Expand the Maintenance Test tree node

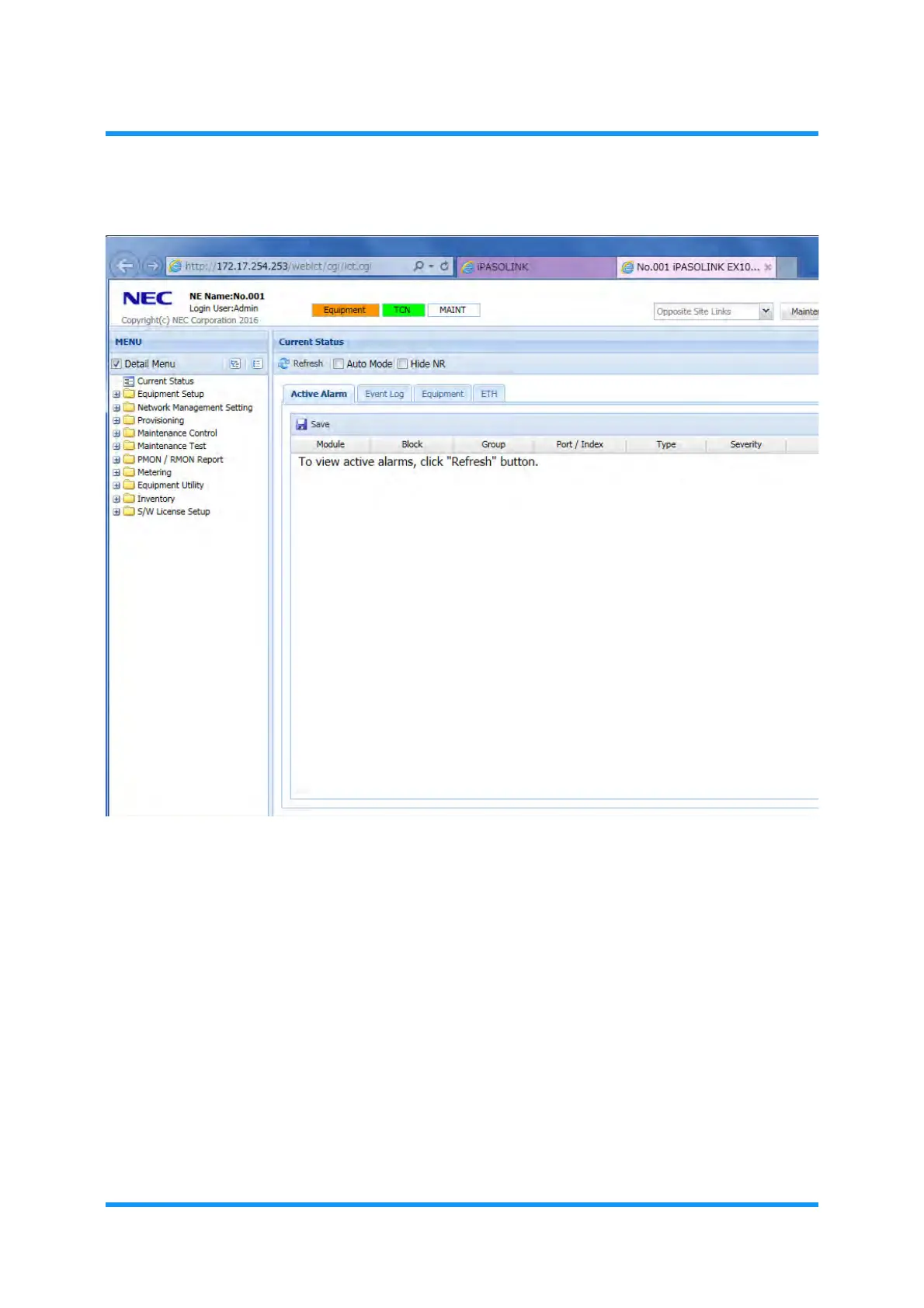(116, 447)
